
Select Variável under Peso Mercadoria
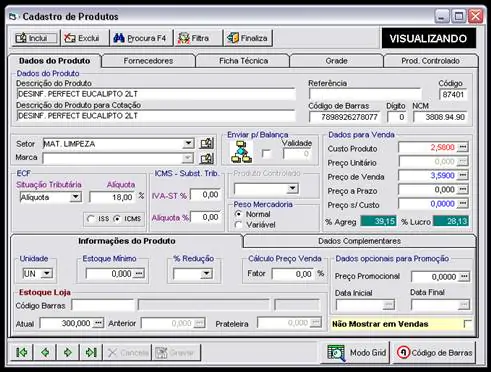pyautogui.click(x=238, y=225)
